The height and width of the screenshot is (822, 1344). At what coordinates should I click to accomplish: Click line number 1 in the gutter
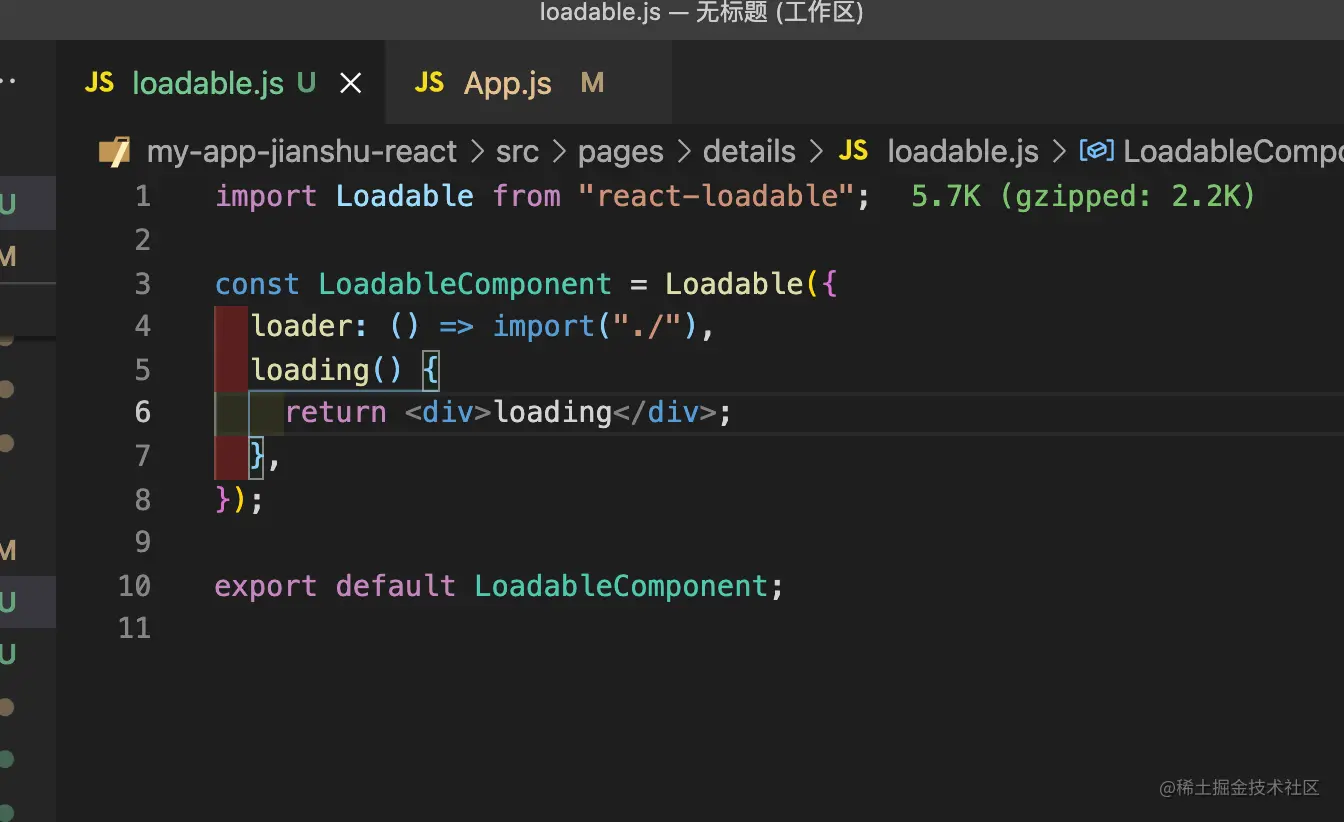pos(143,196)
